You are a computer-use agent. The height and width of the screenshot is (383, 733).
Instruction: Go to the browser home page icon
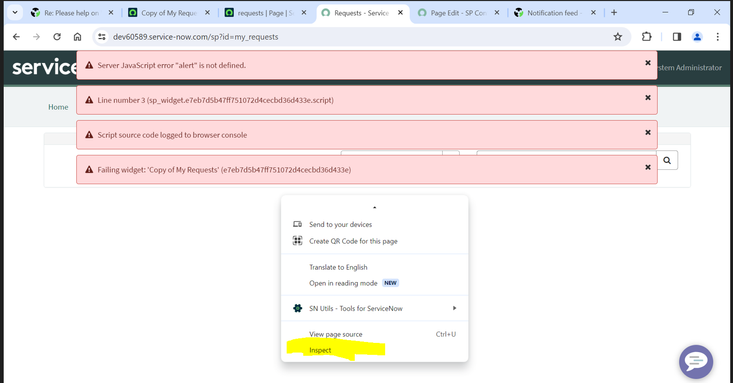point(77,36)
